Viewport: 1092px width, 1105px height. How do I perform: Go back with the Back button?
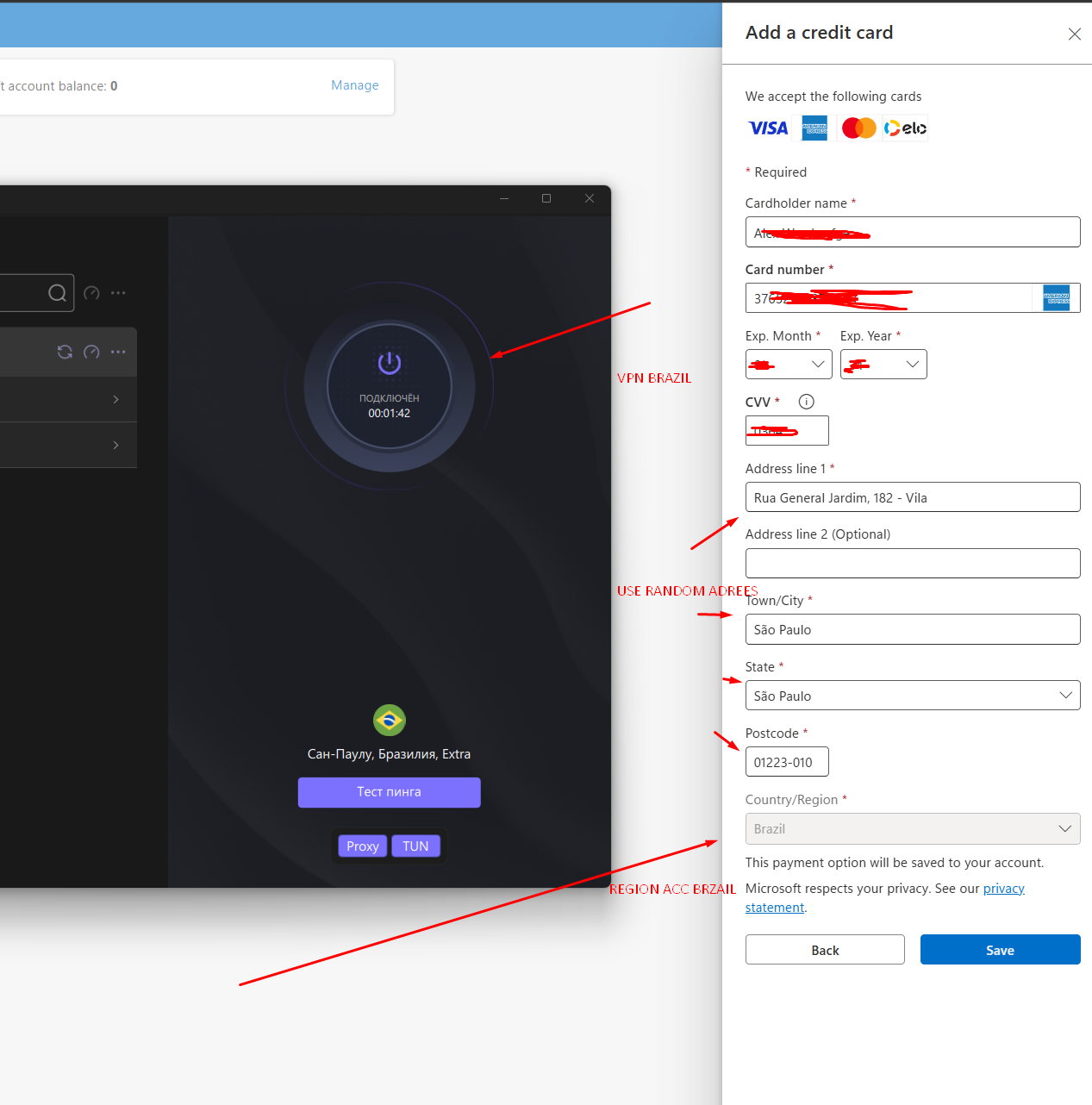pos(825,950)
